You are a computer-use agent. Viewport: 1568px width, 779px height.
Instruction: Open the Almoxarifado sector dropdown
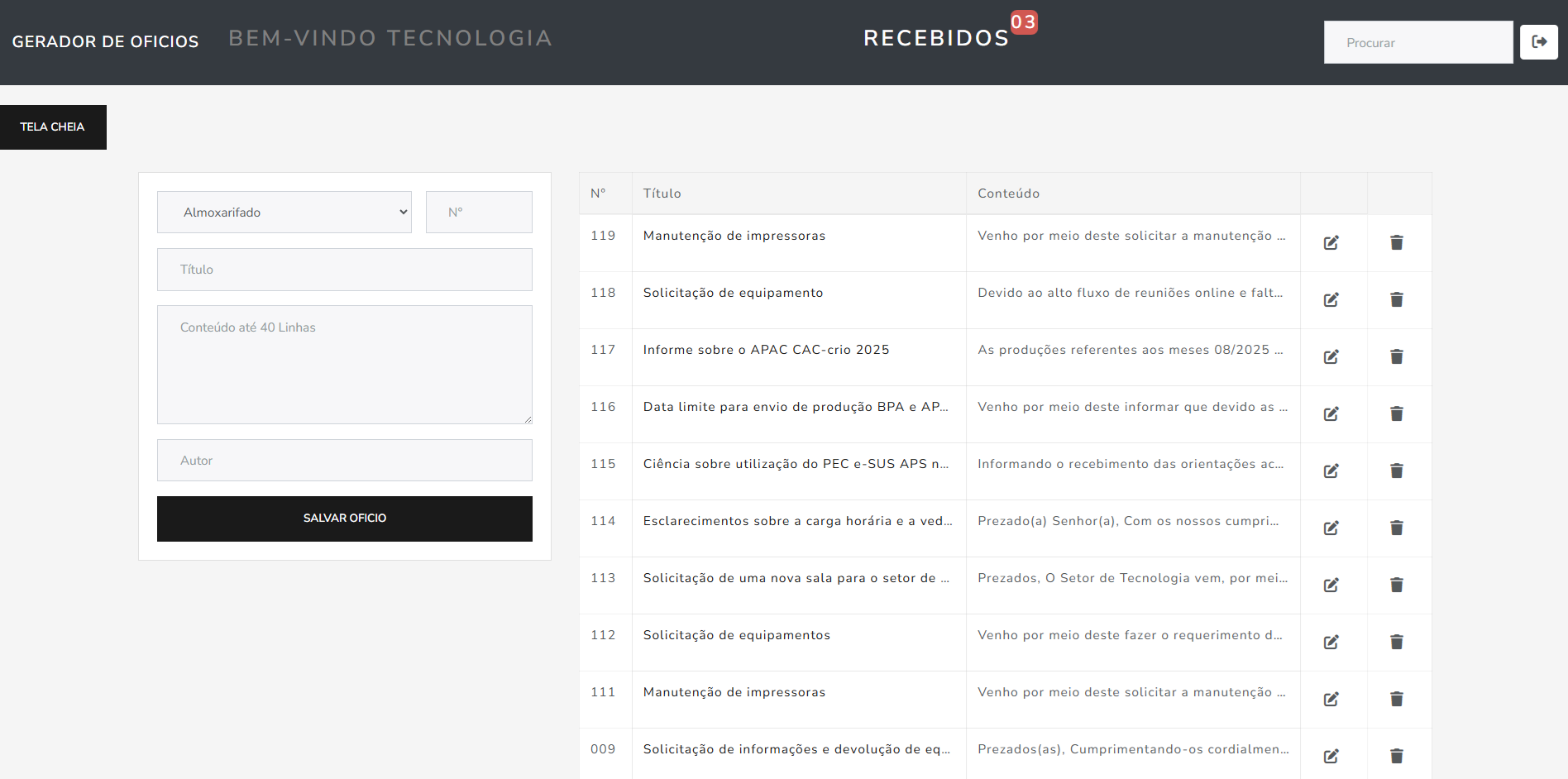pos(284,213)
